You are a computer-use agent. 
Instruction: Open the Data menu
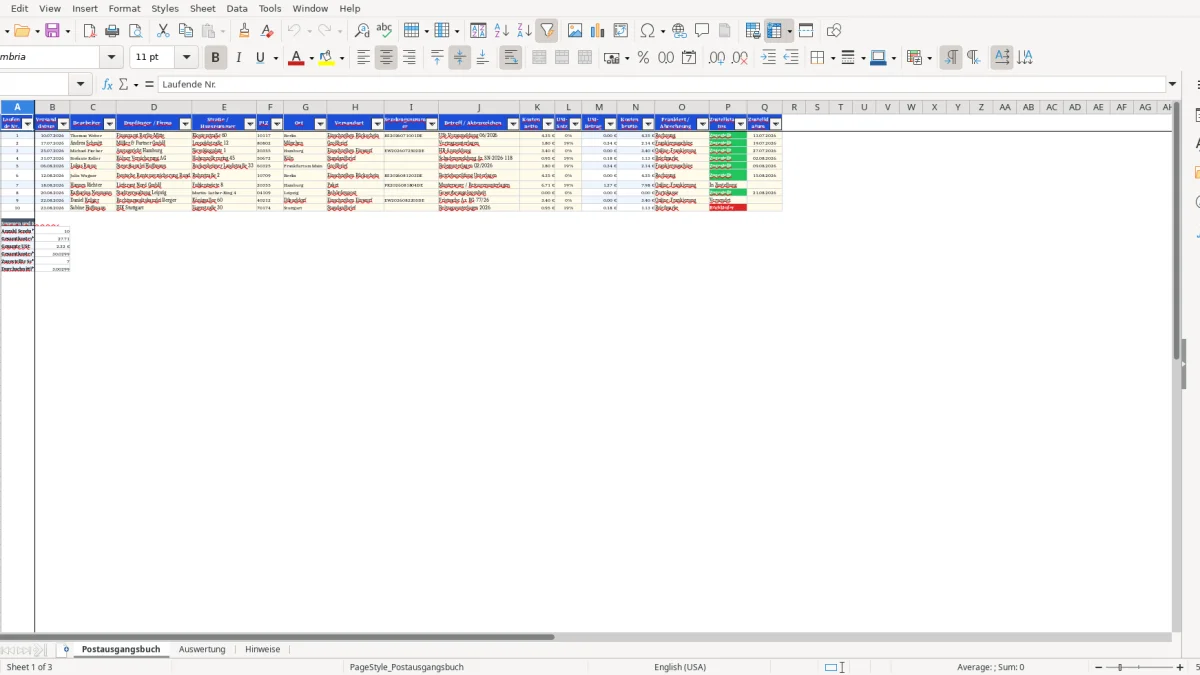click(x=237, y=8)
